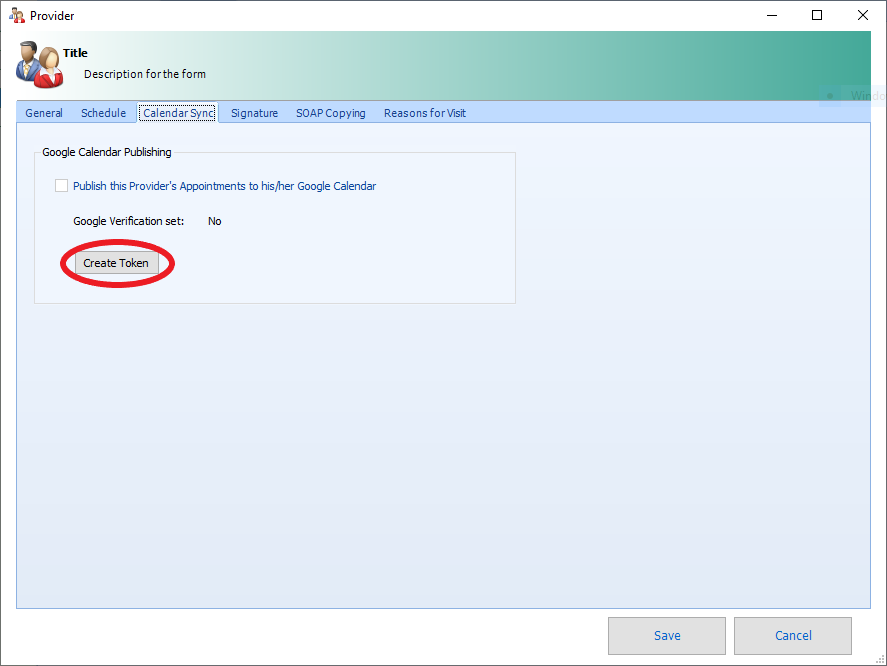The width and height of the screenshot is (887, 666).
Task: Close the Provider dialog window
Action: (x=863, y=15)
